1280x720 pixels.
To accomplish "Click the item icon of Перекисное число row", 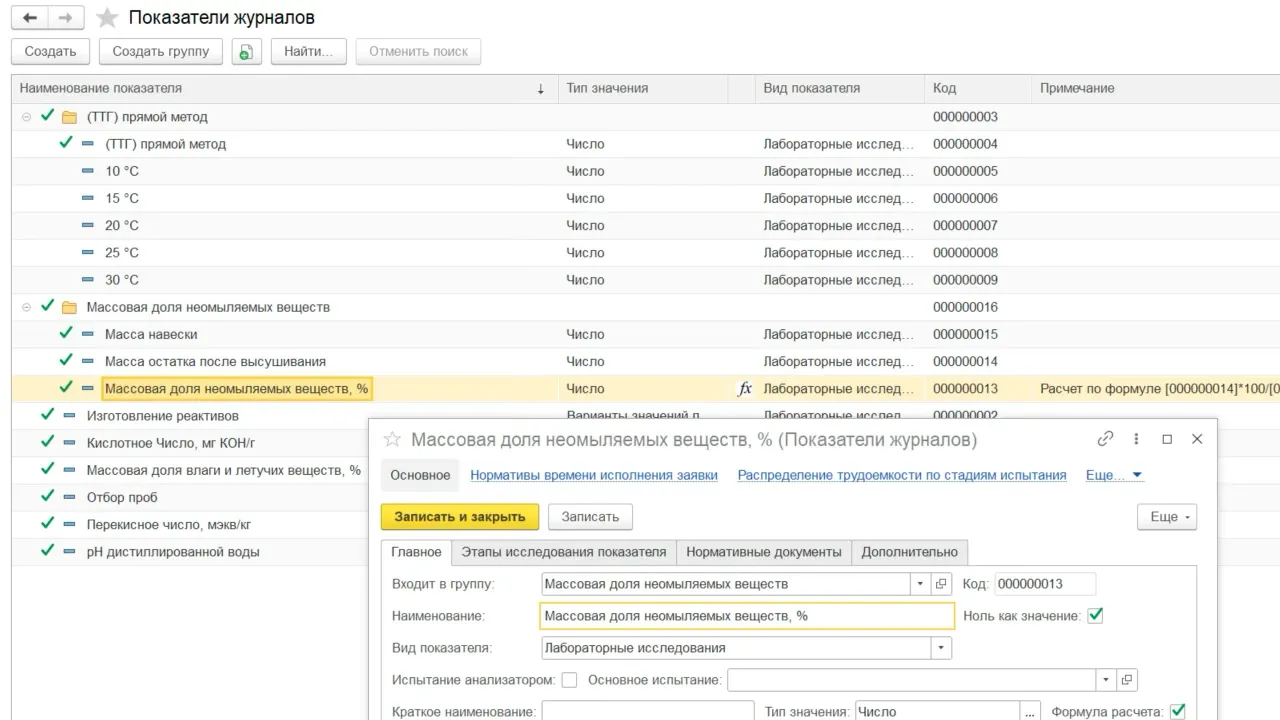I will pos(69,524).
